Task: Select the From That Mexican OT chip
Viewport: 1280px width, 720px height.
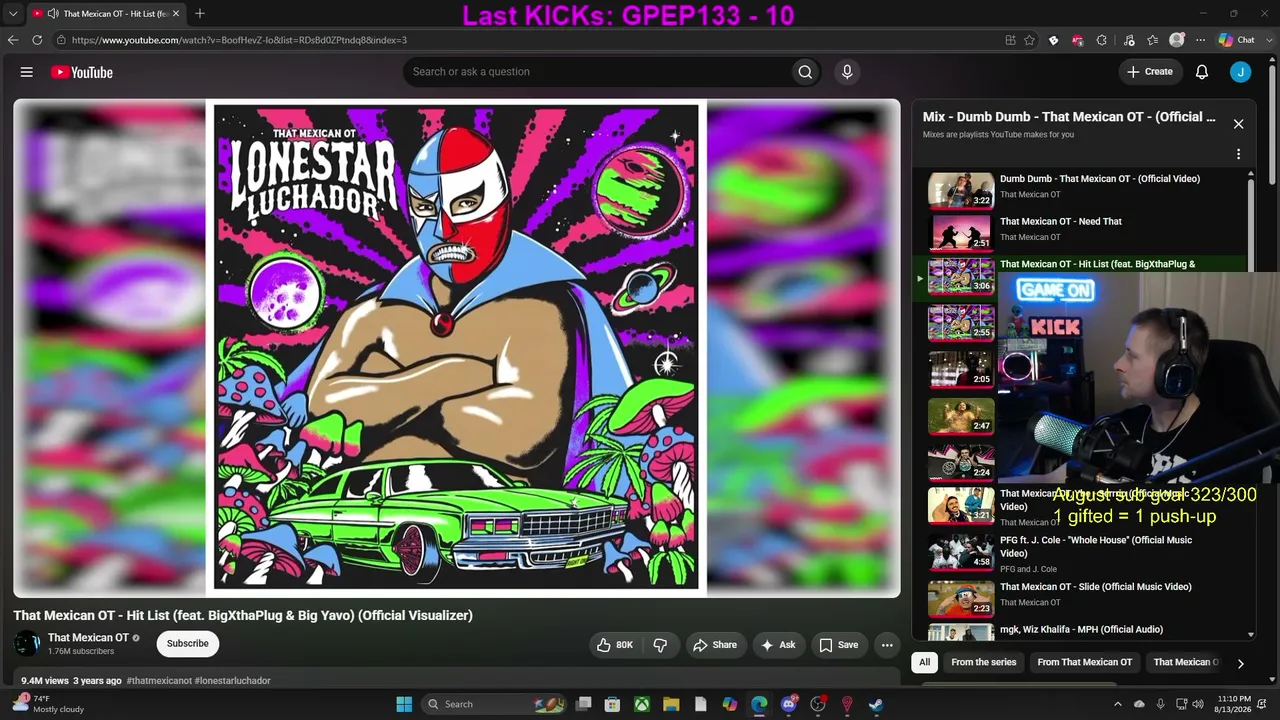Action: click(1085, 662)
